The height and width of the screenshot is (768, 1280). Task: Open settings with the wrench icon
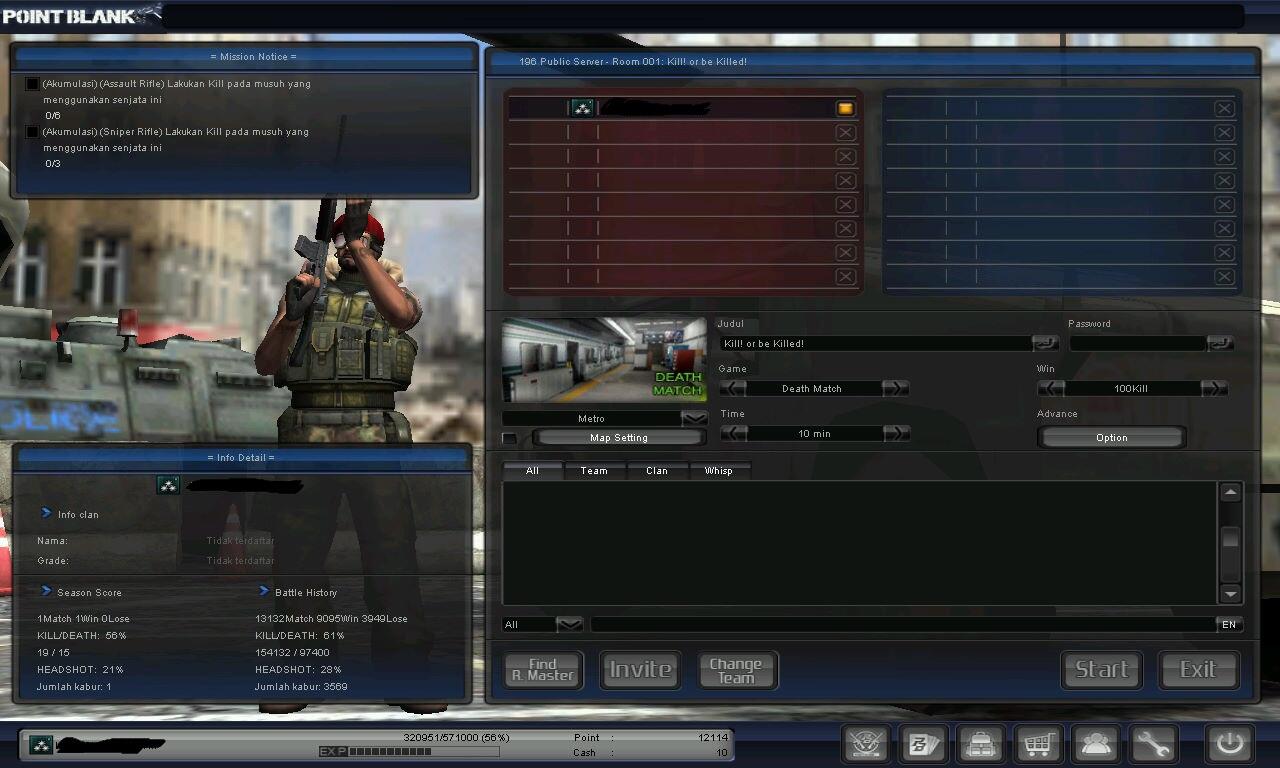tap(1153, 745)
